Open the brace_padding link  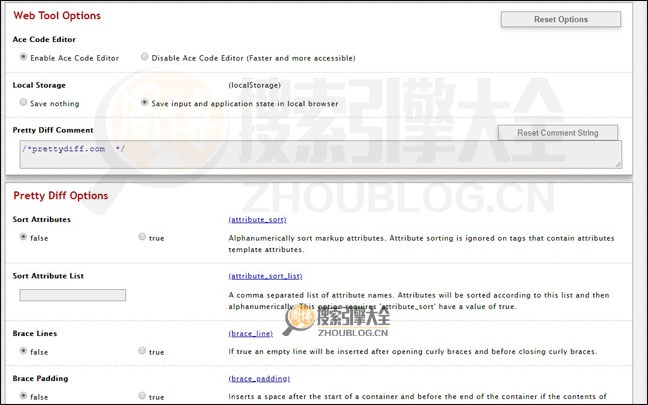click(x=259, y=379)
